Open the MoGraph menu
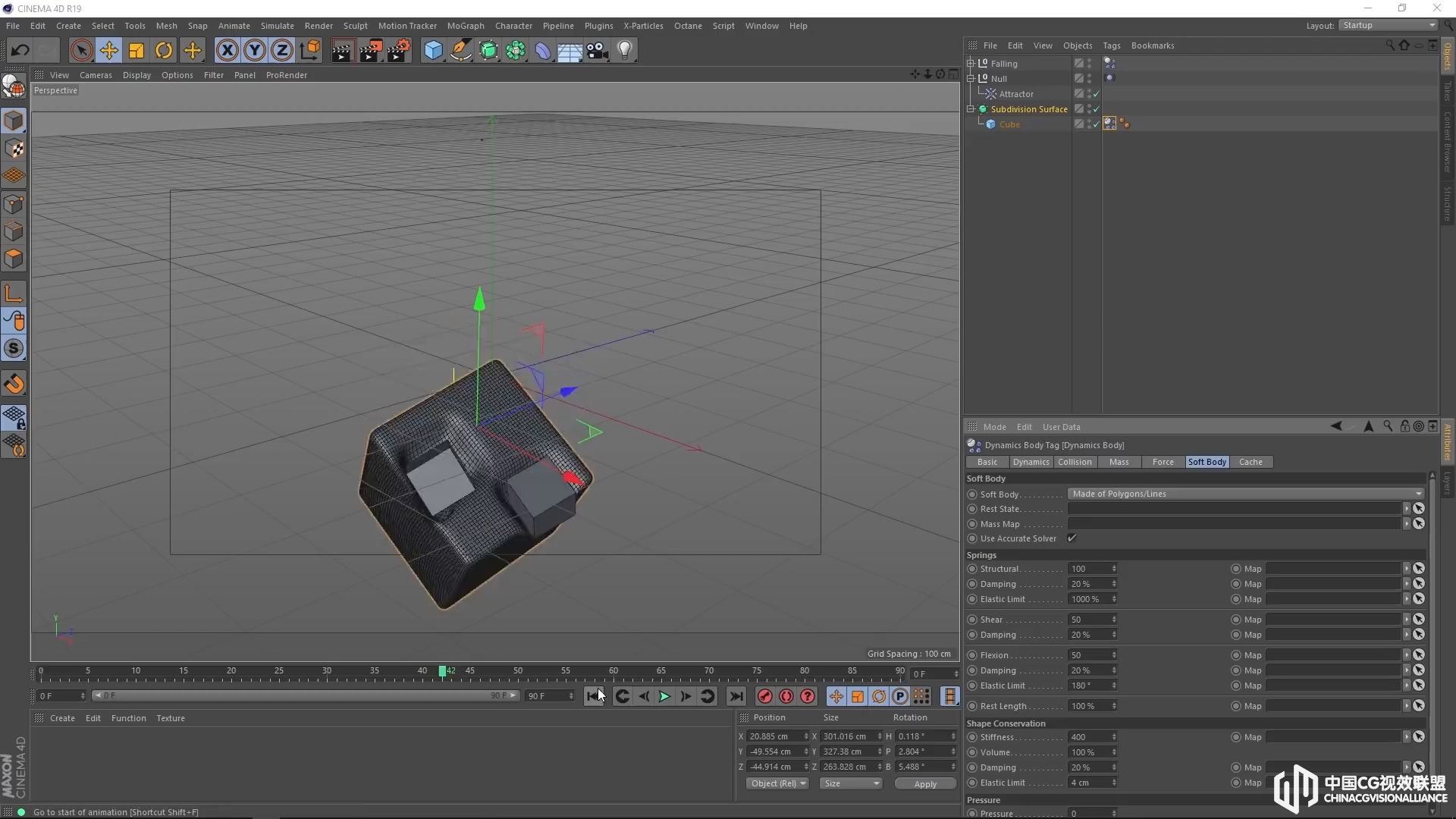 [x=466, y=26]
